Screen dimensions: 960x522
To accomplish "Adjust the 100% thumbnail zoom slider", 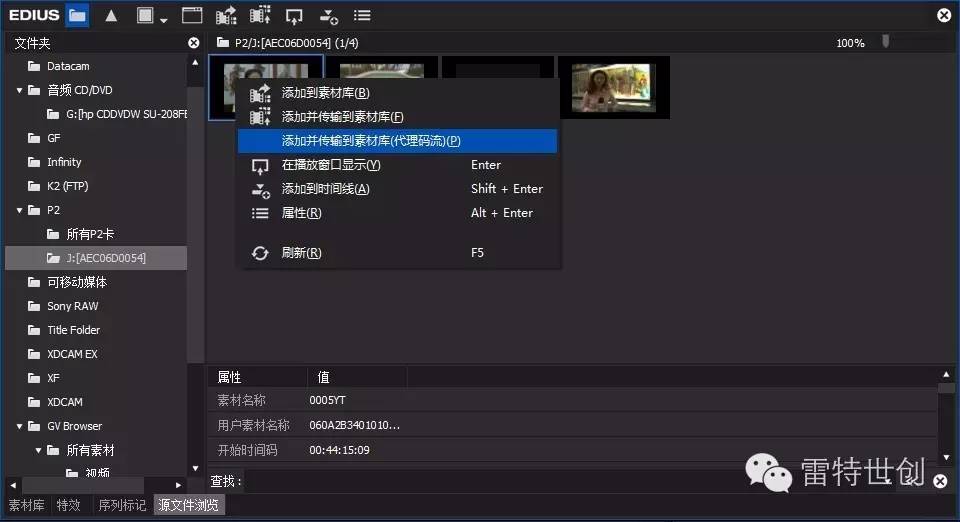I will (885, 42).
